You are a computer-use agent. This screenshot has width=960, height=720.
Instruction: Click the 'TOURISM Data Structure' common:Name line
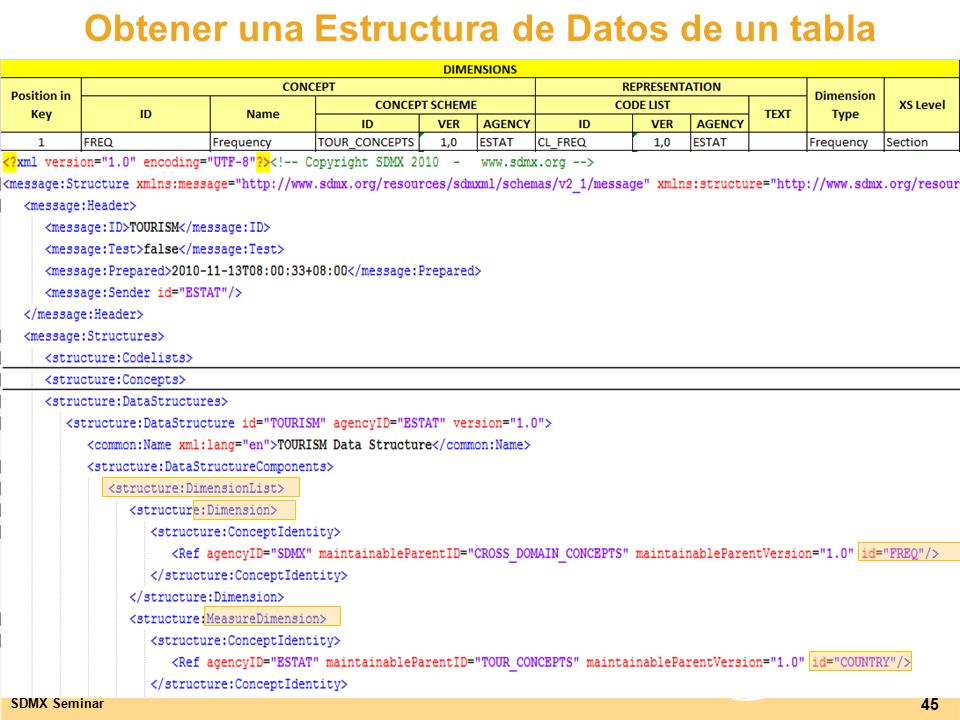309,444
